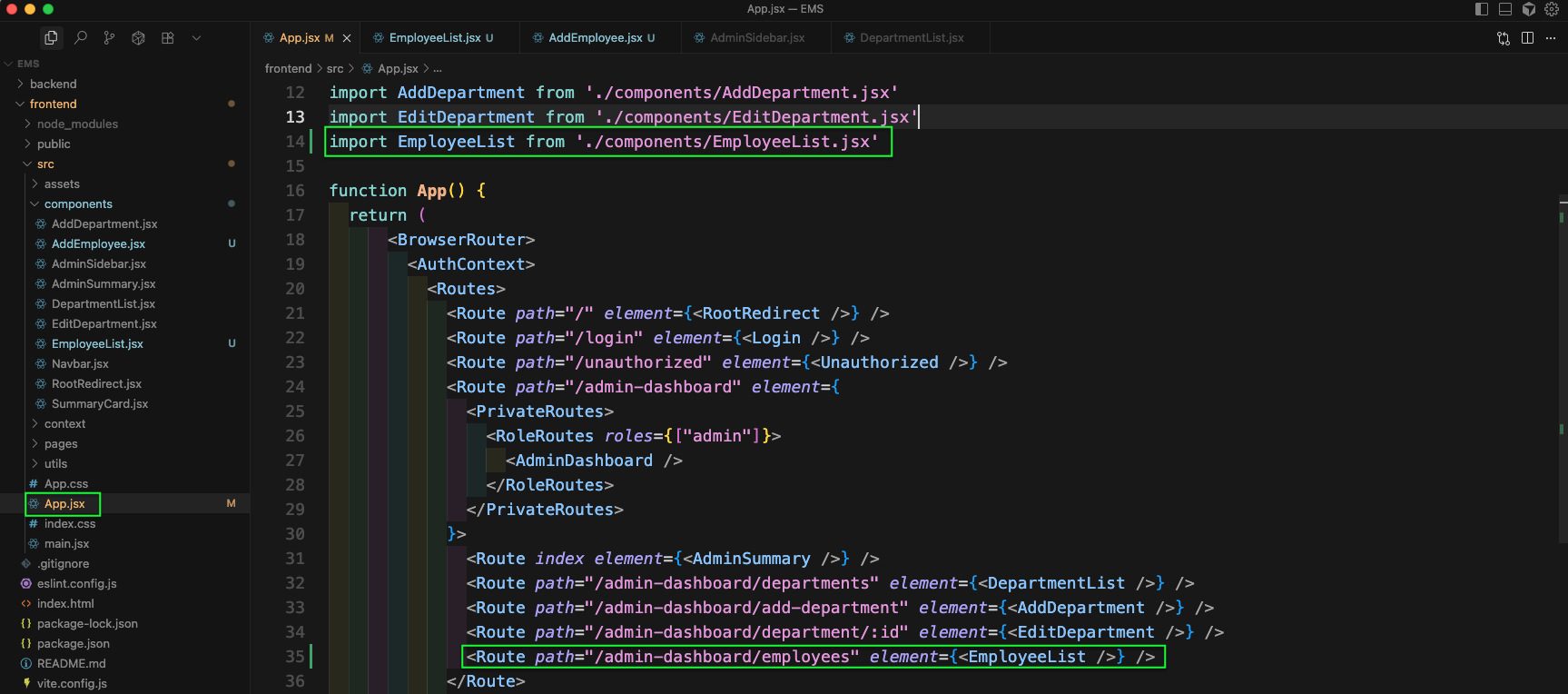Open the Search view icon
Image resolution: width=1568 pixels, height=694 pixels.
[x=80, y=38]
